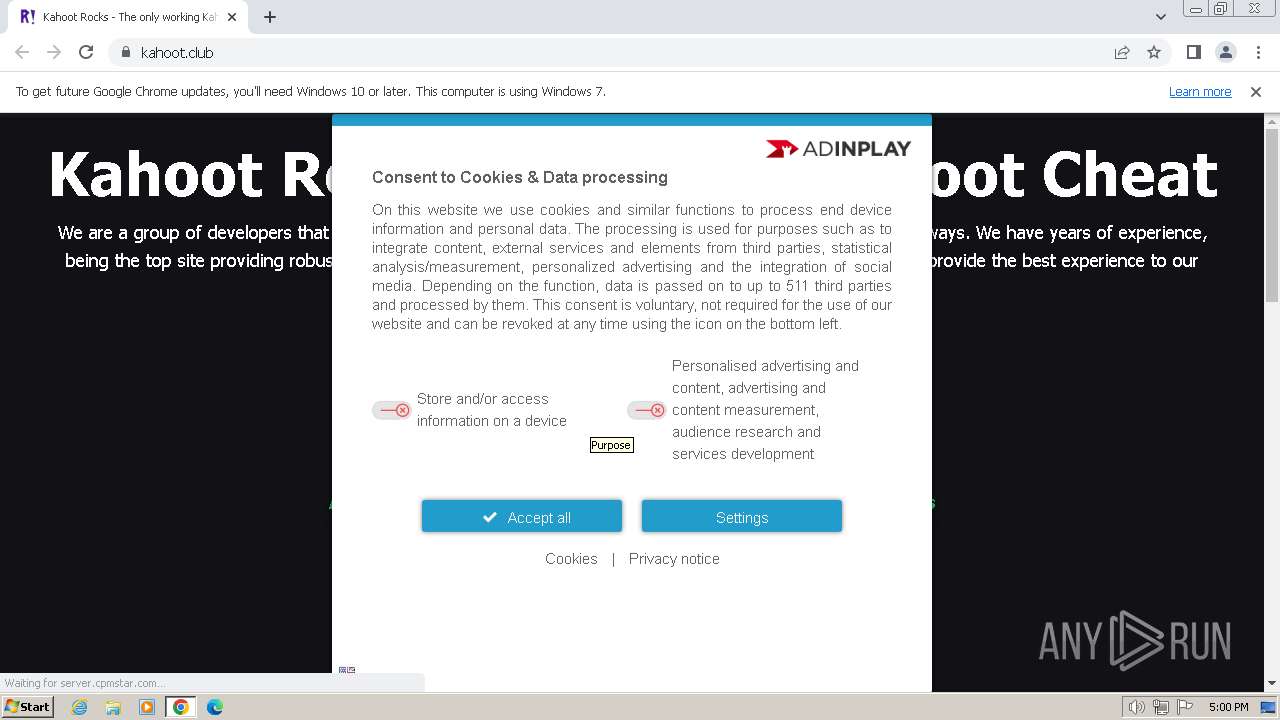Click the 5:00 PM clock
Screen dimensions: 1280x720
point(1228,707)
